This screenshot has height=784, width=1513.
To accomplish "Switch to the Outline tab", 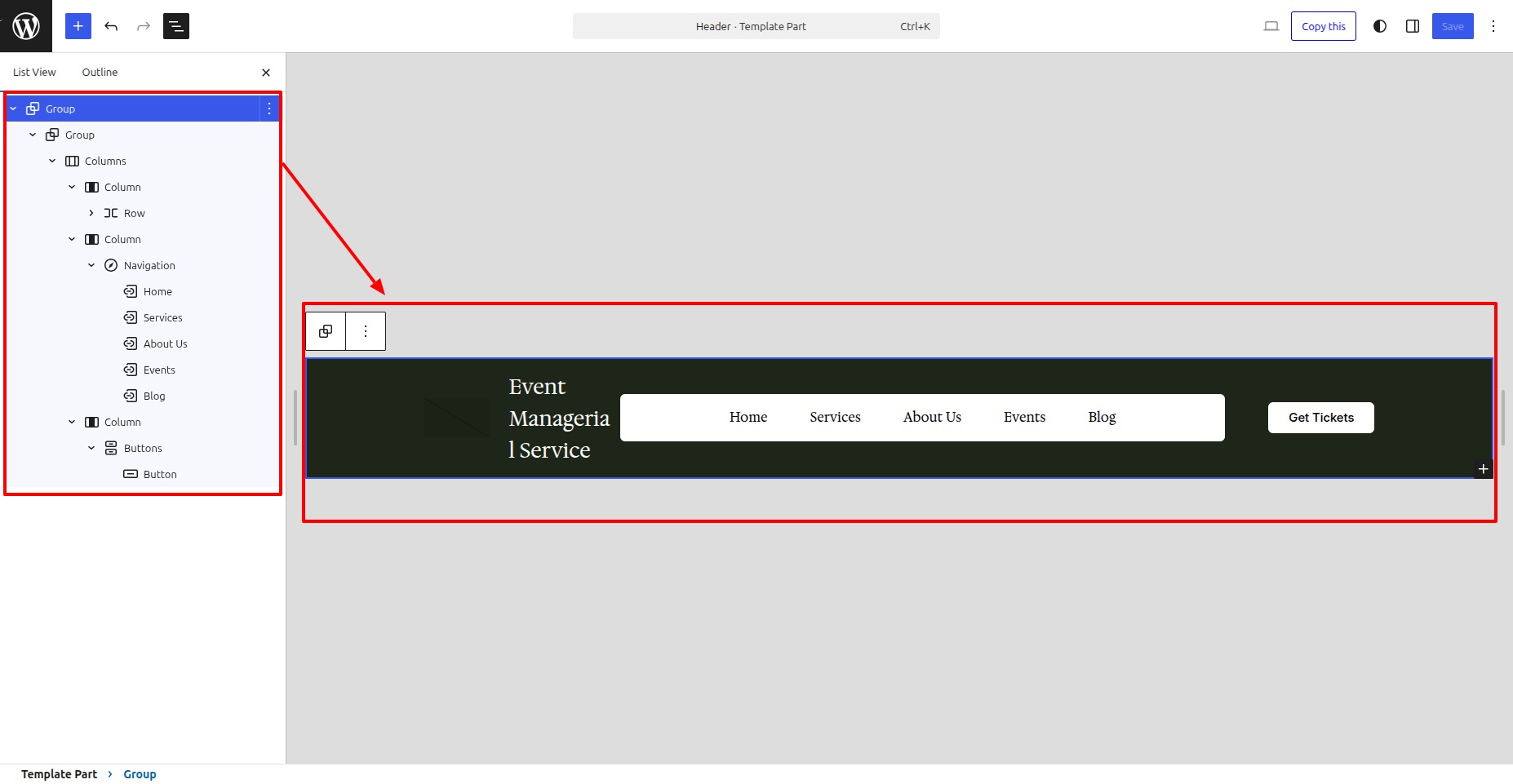I will 100,73.
